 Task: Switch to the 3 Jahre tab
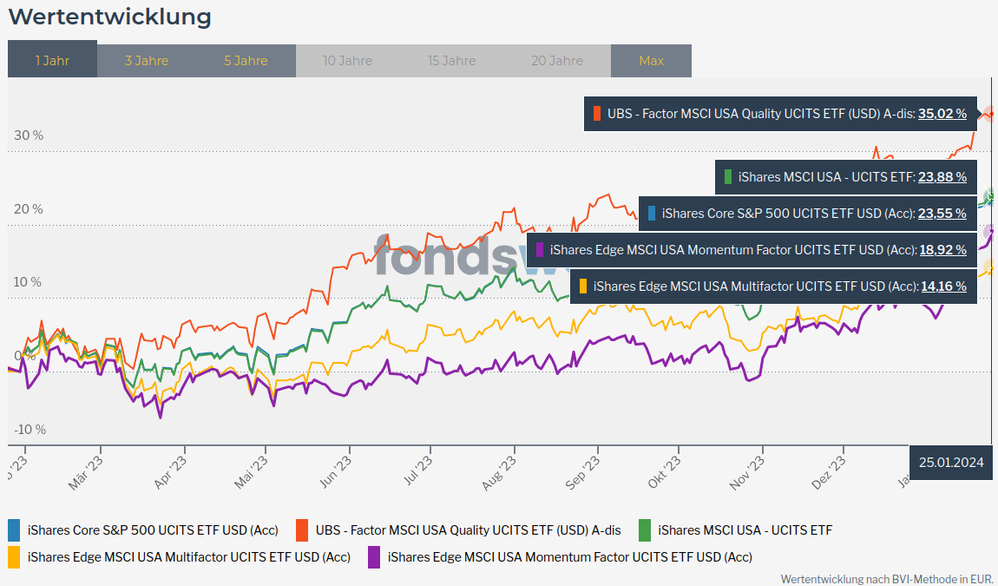coord(146,60)
